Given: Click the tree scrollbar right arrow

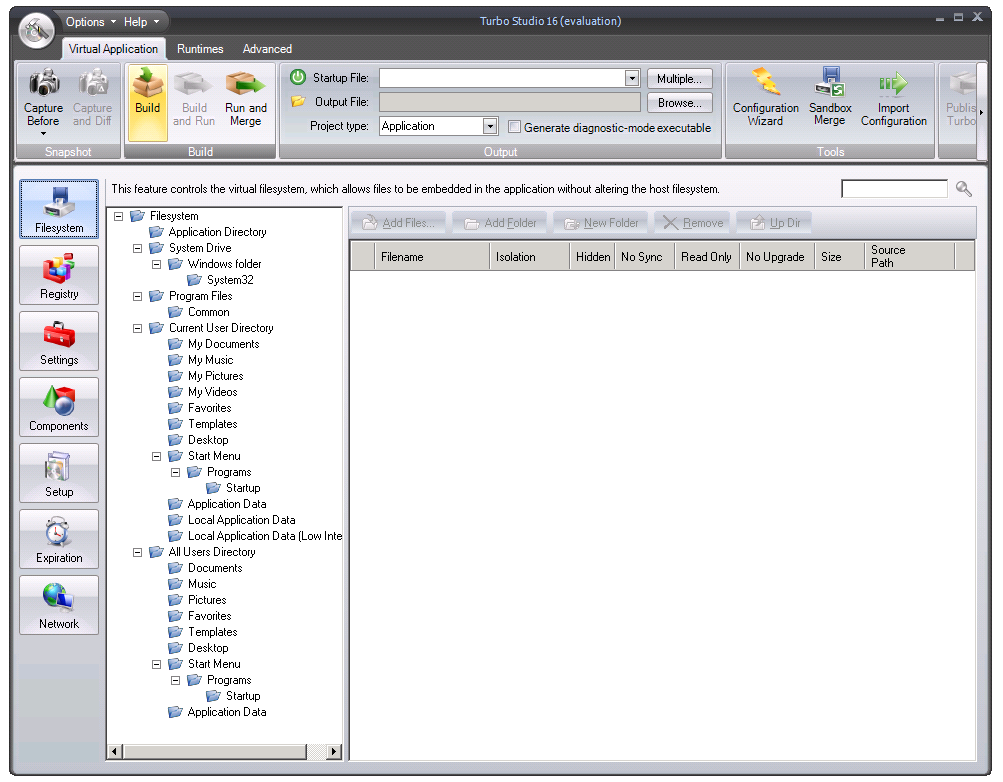Looking at the screenshot, I should (334, 751).
